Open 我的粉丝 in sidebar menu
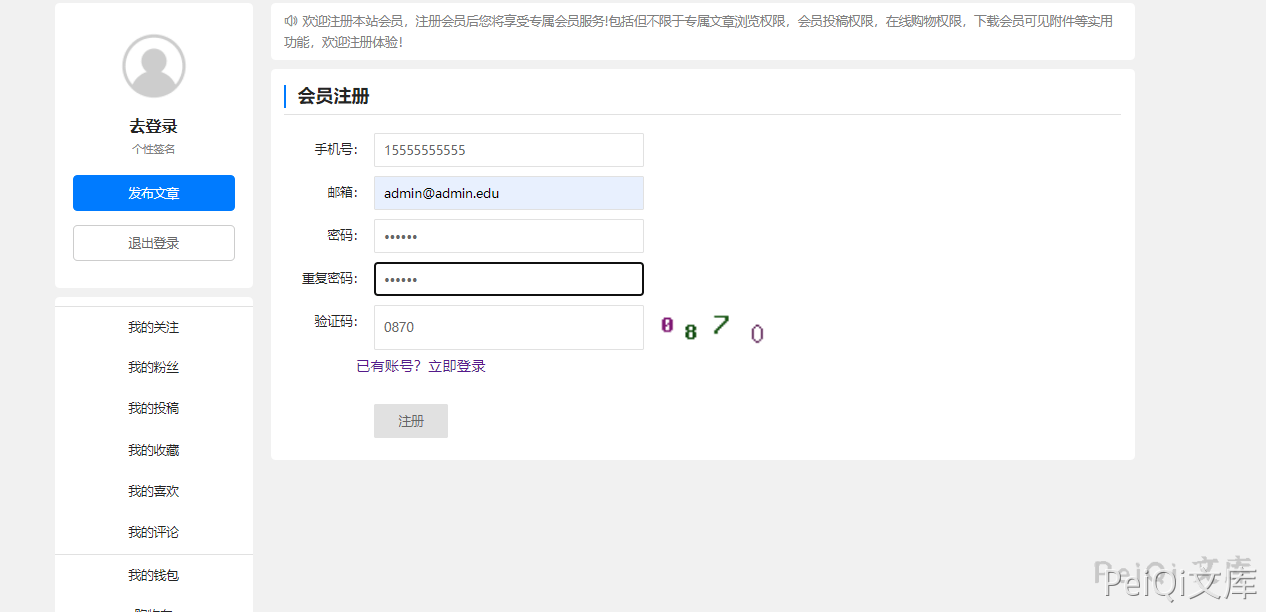1266x612 pixels. pyautogui.click(x=154, y=368)
